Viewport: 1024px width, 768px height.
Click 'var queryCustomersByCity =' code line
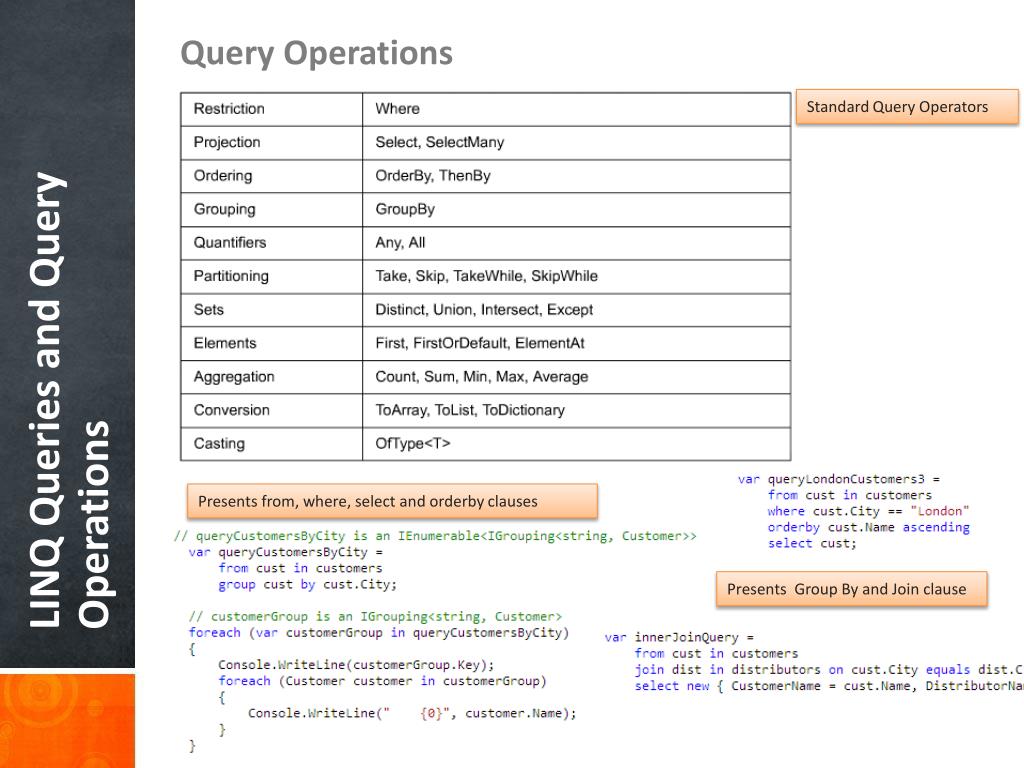point(285,552)
